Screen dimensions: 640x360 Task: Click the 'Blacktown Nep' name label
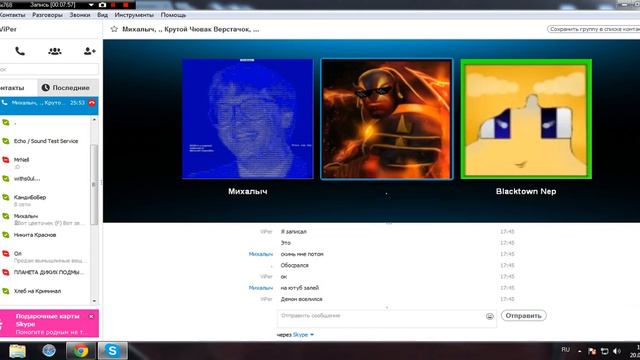pos(526,191)
